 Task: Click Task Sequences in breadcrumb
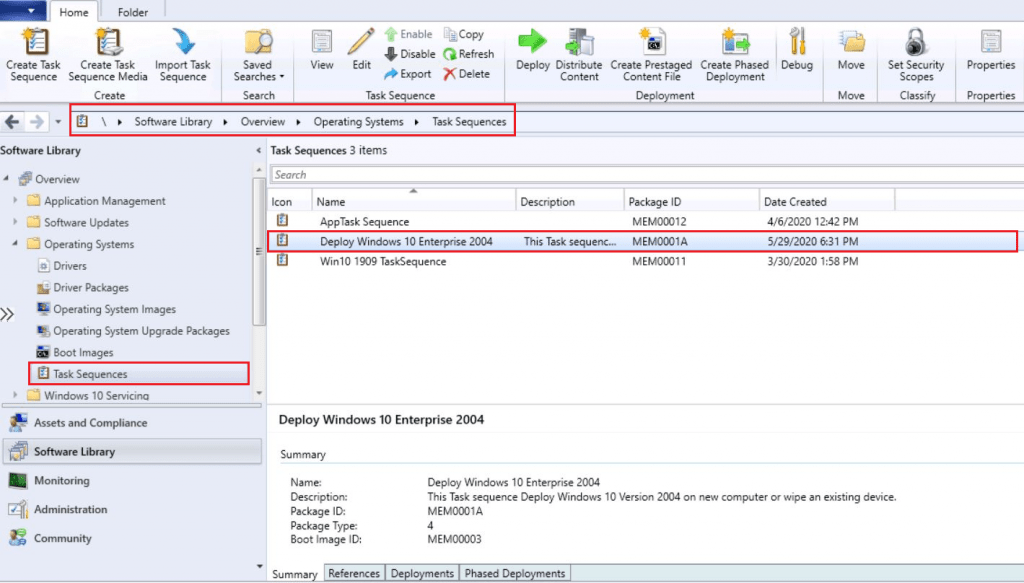click(469, 121)
